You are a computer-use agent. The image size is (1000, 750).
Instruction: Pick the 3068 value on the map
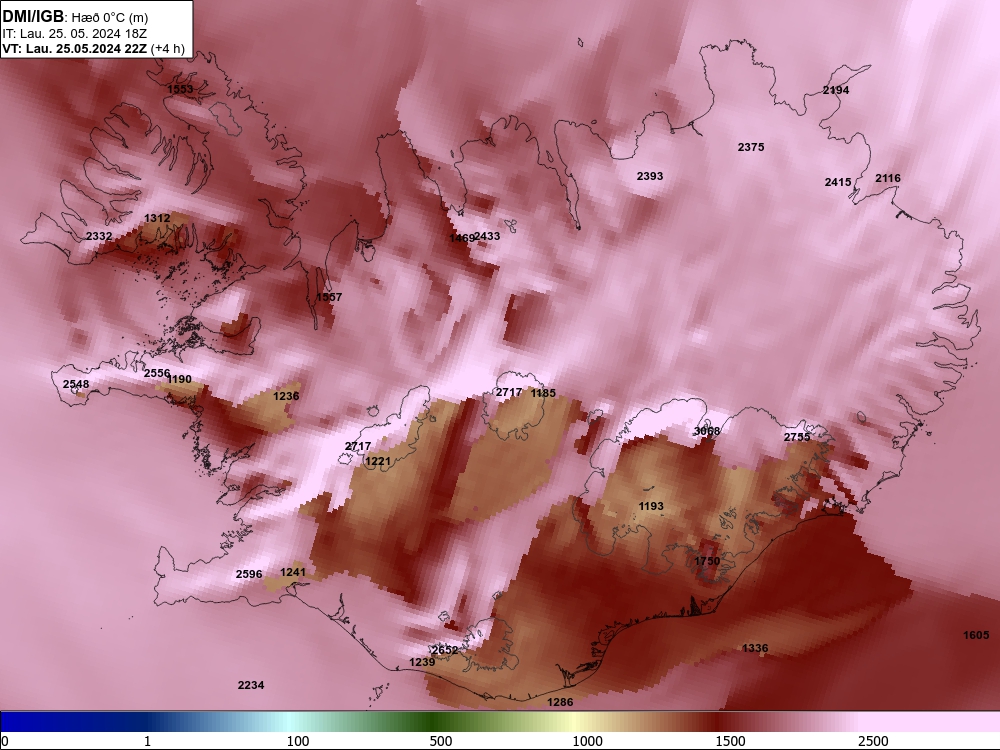click(707, 431)
